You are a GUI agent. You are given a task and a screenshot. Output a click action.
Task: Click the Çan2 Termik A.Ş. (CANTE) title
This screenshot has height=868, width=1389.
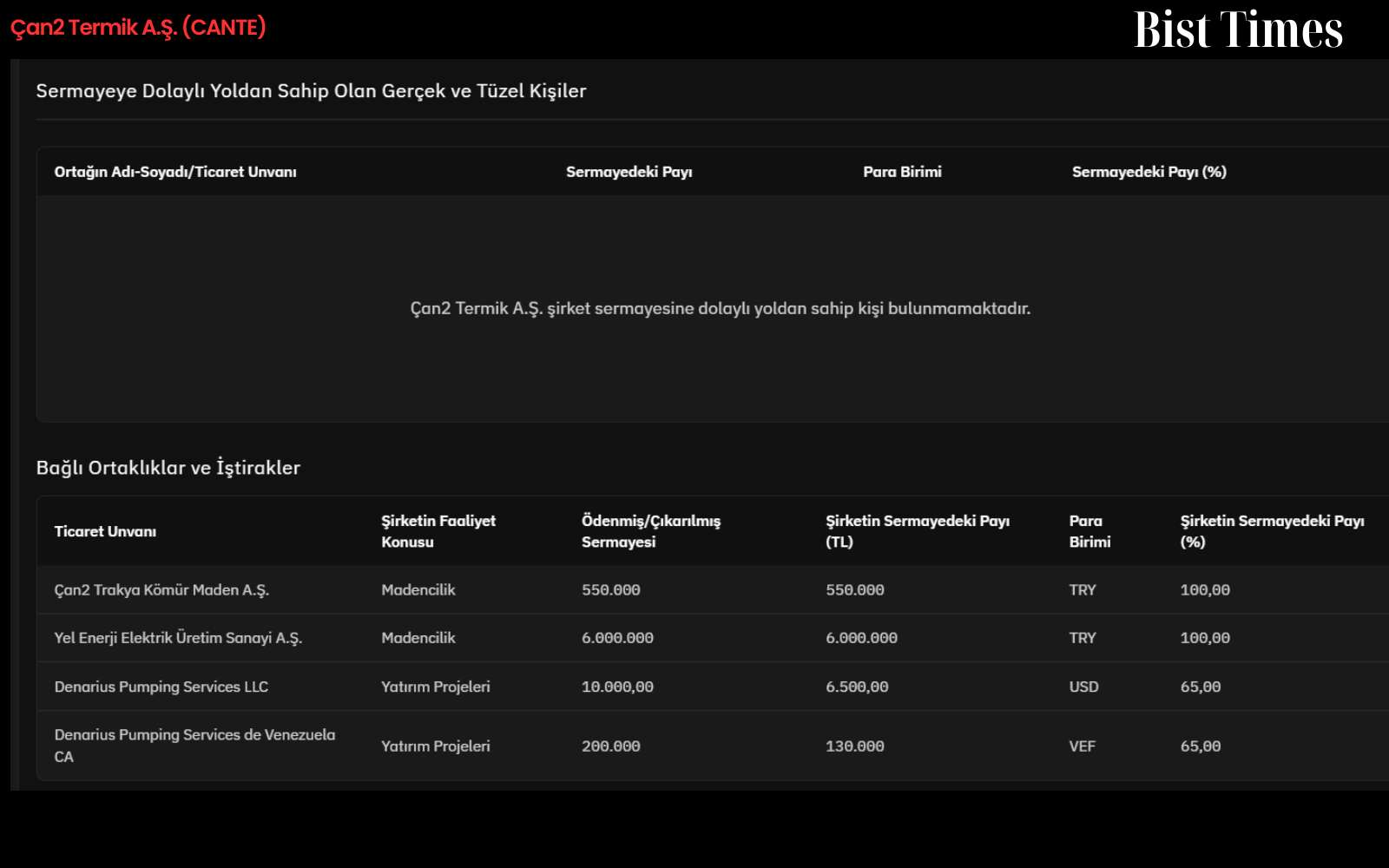tap(138, 28)
